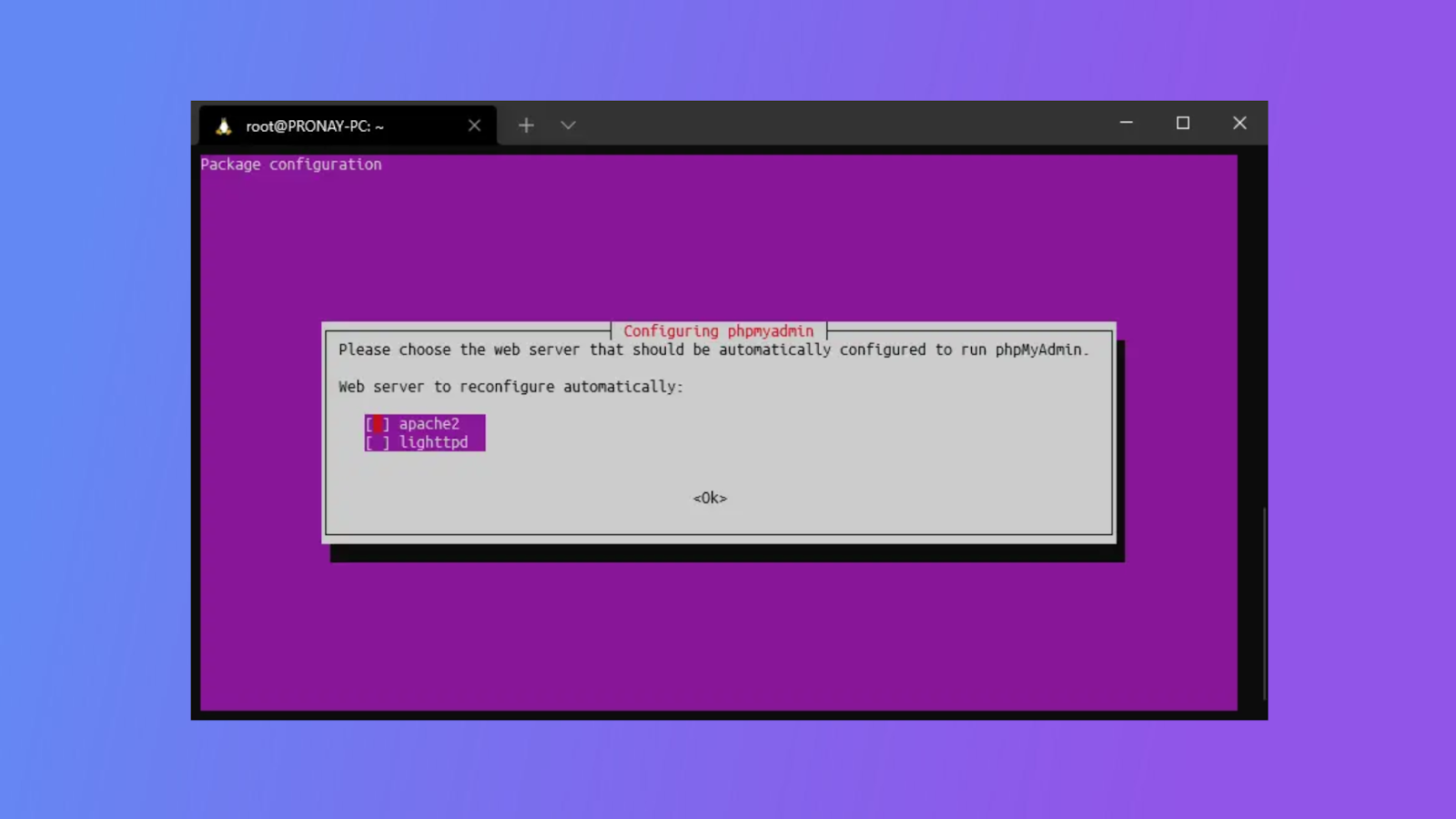
Task: Check the lighttpd web server option
Action: pyautogui.click(x=424, y=442)
